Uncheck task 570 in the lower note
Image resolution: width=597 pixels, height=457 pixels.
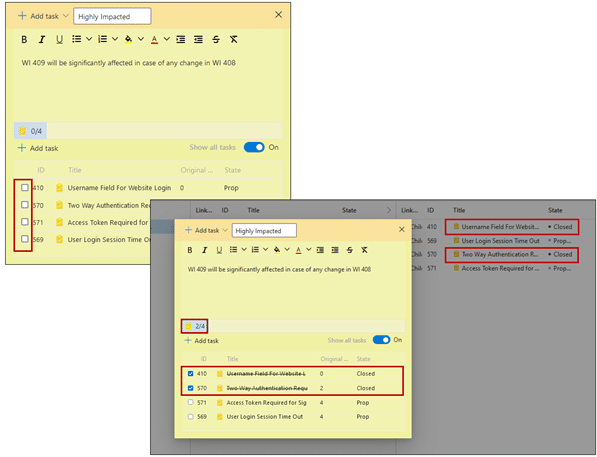click(191, 388)
